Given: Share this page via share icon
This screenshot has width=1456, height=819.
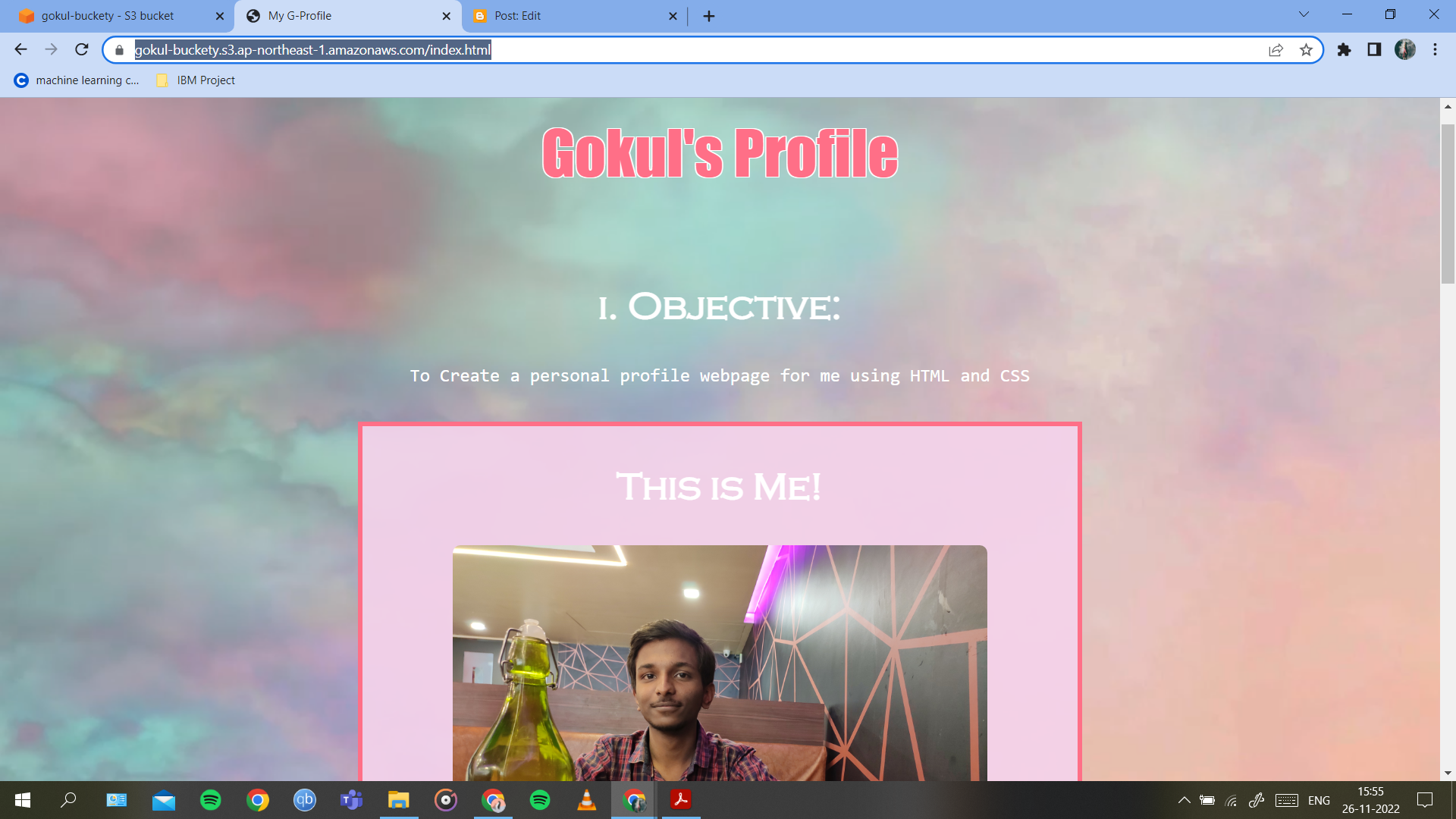Looking at the screenshot, I should [x=1276, y=50].
